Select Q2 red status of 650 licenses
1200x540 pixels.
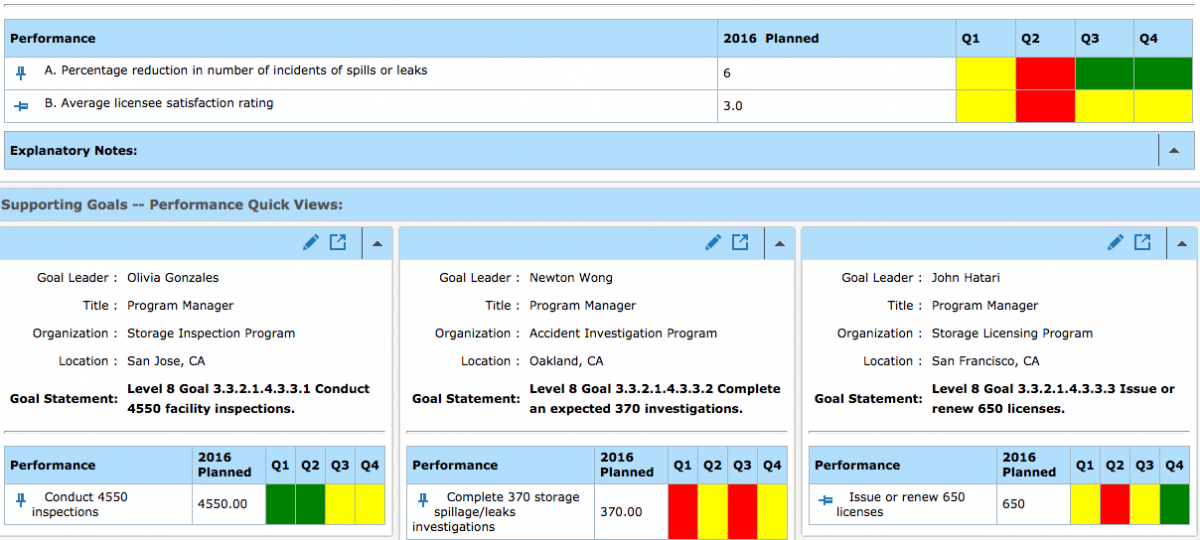click(1115, 504)
